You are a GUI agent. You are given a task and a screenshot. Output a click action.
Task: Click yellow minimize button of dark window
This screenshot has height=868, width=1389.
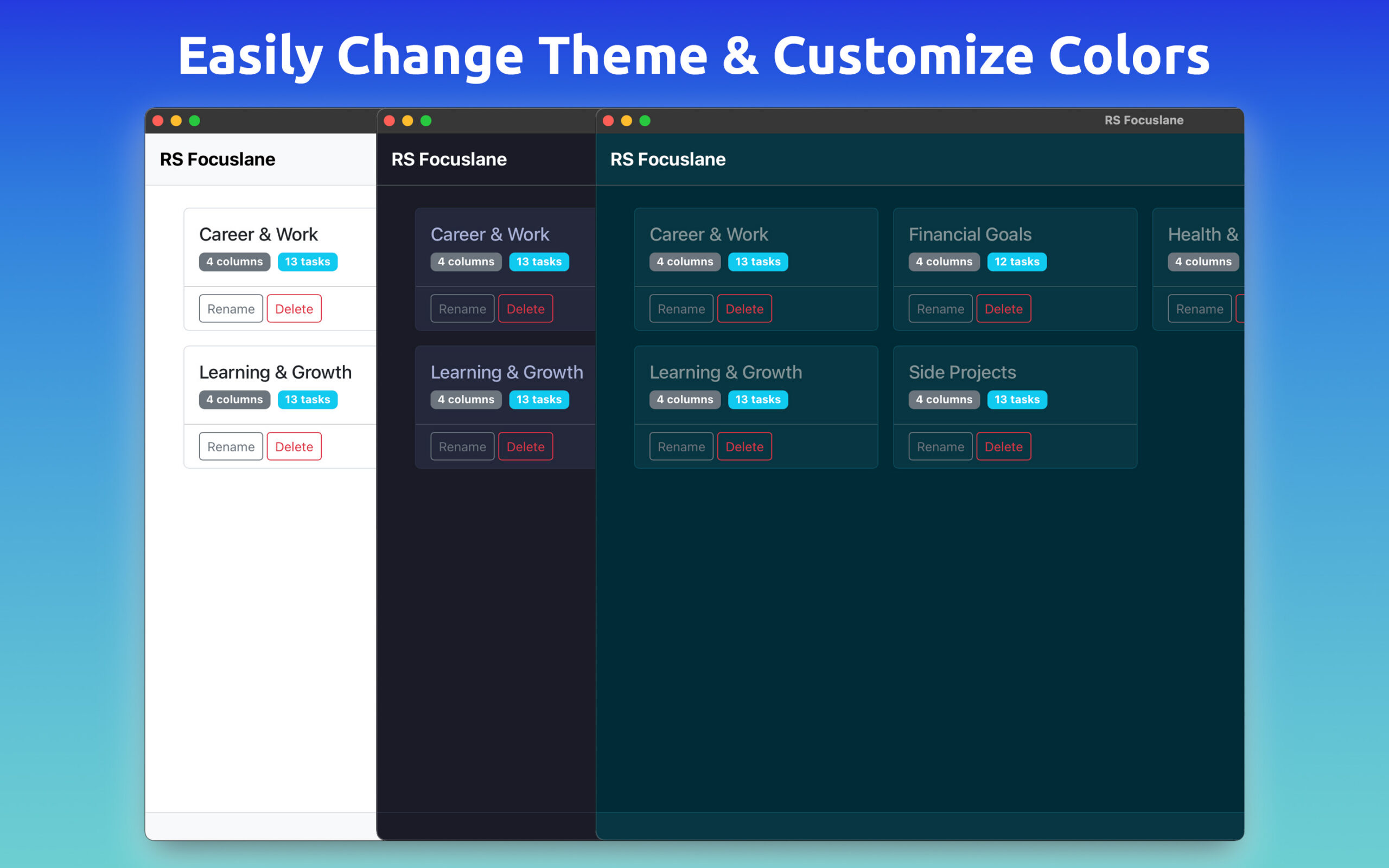click(407, 120)
